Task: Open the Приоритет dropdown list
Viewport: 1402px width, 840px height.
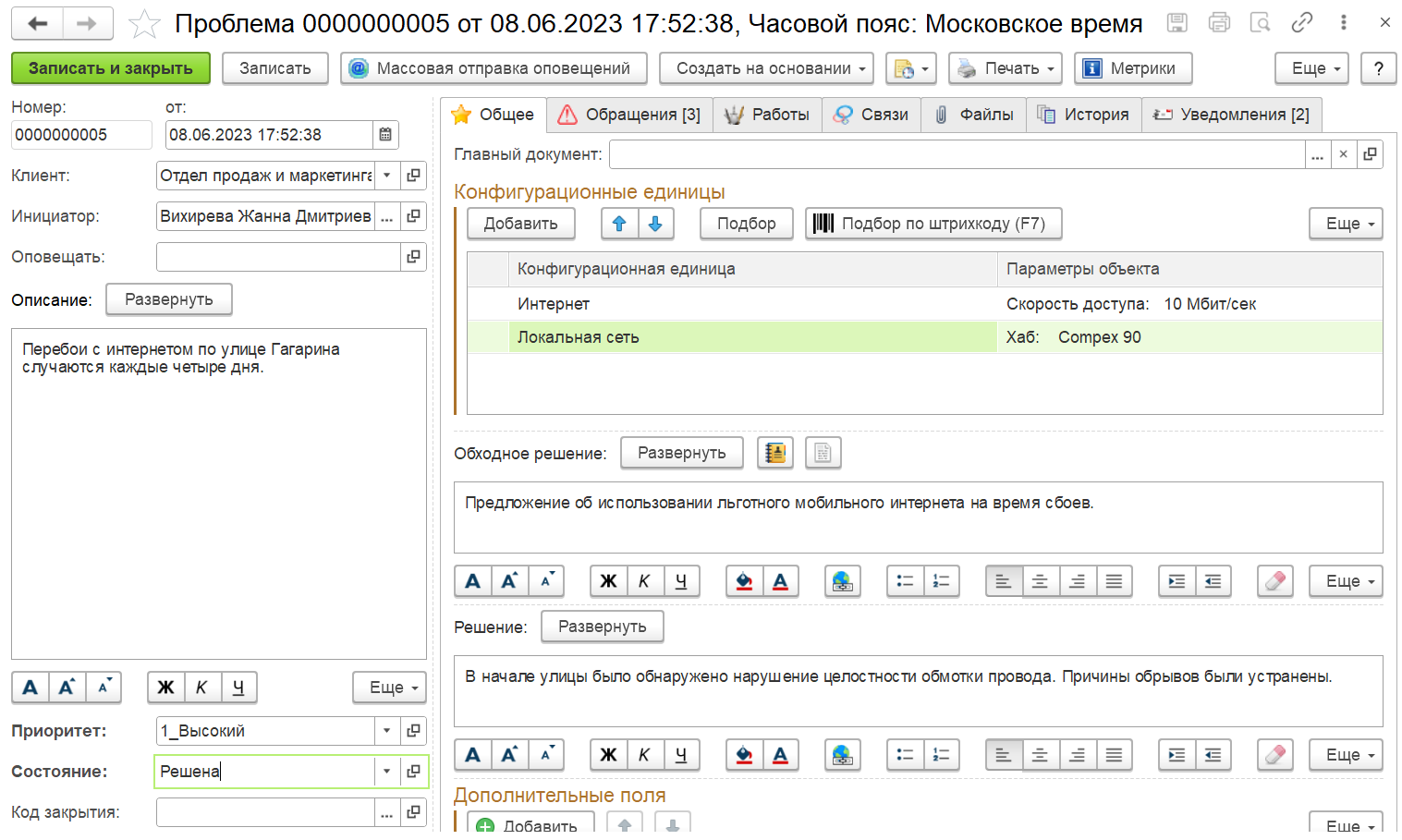Action: coord(387,731)
